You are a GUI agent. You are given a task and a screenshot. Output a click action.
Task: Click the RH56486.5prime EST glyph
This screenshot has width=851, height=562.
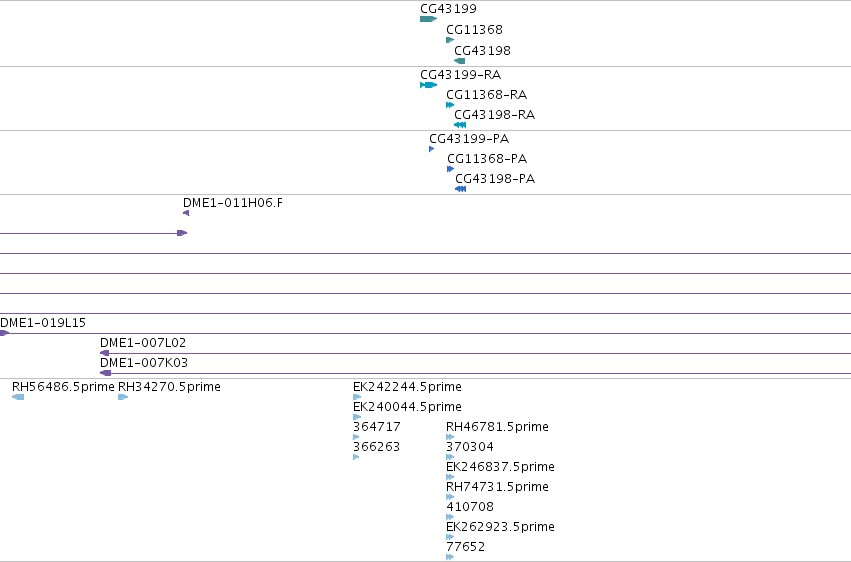[18, 397]
